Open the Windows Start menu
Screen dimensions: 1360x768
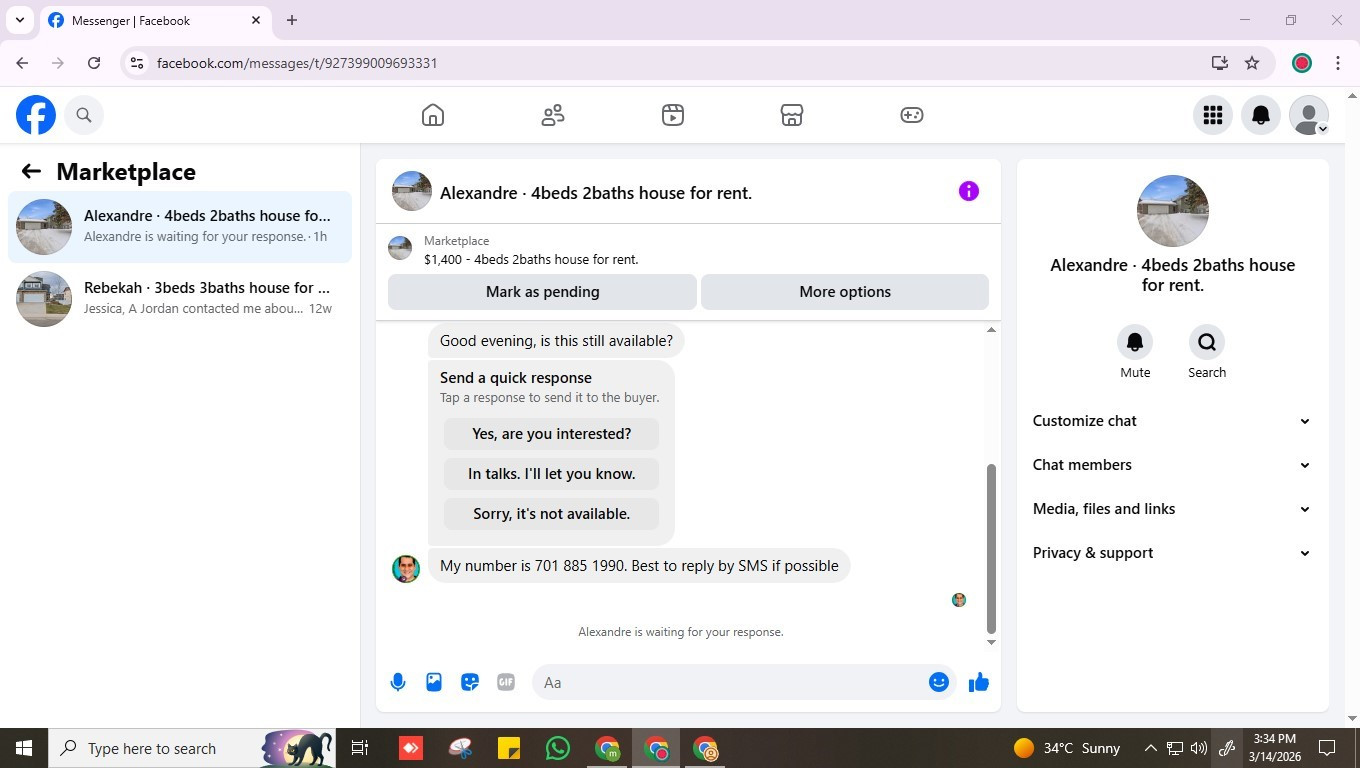coord(24,748)
